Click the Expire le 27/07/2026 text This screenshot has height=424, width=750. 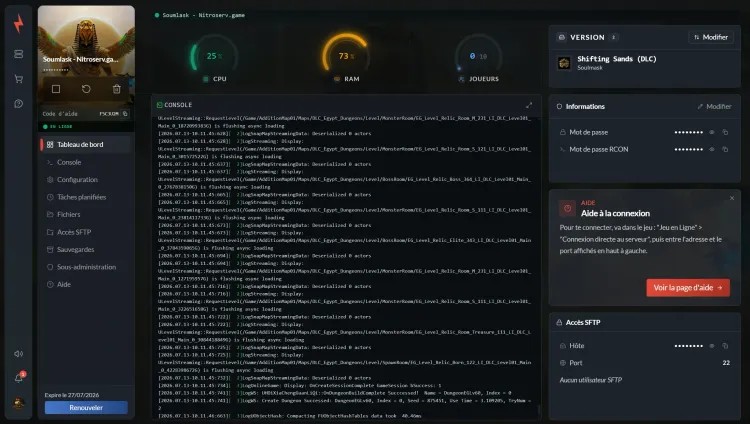pos(72,395)
